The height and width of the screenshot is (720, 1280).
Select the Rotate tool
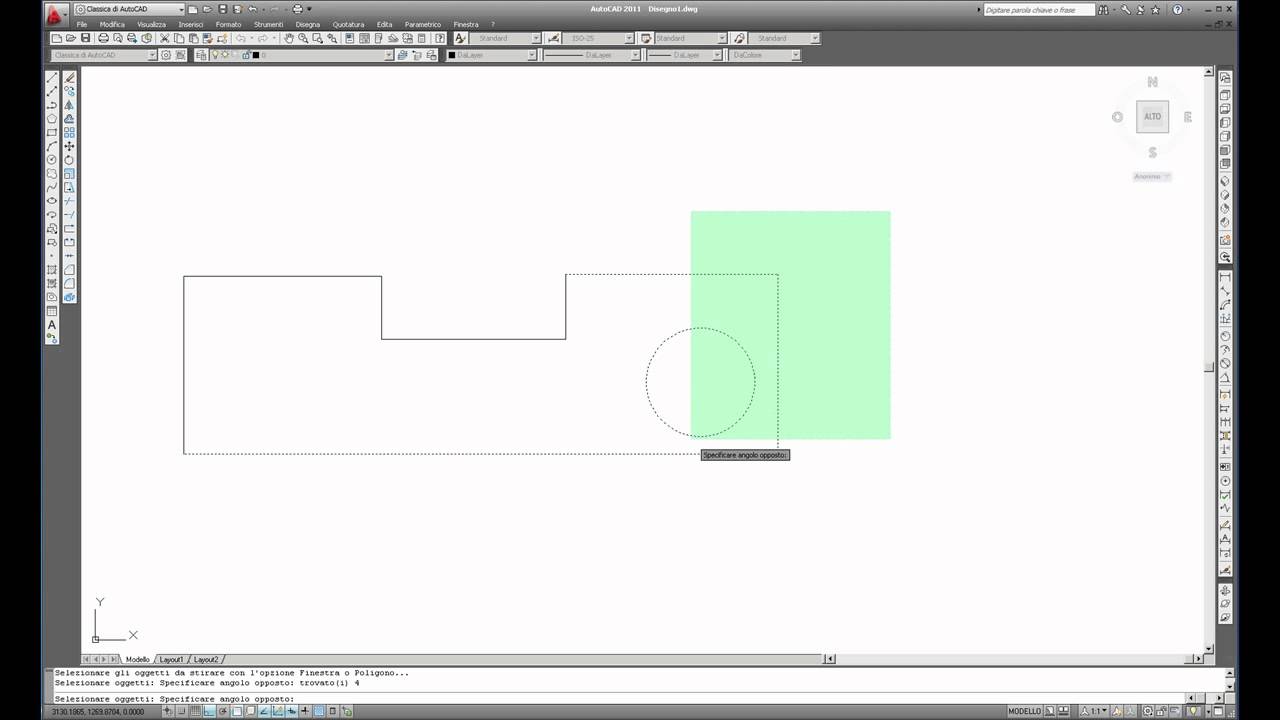coord(69,160)
